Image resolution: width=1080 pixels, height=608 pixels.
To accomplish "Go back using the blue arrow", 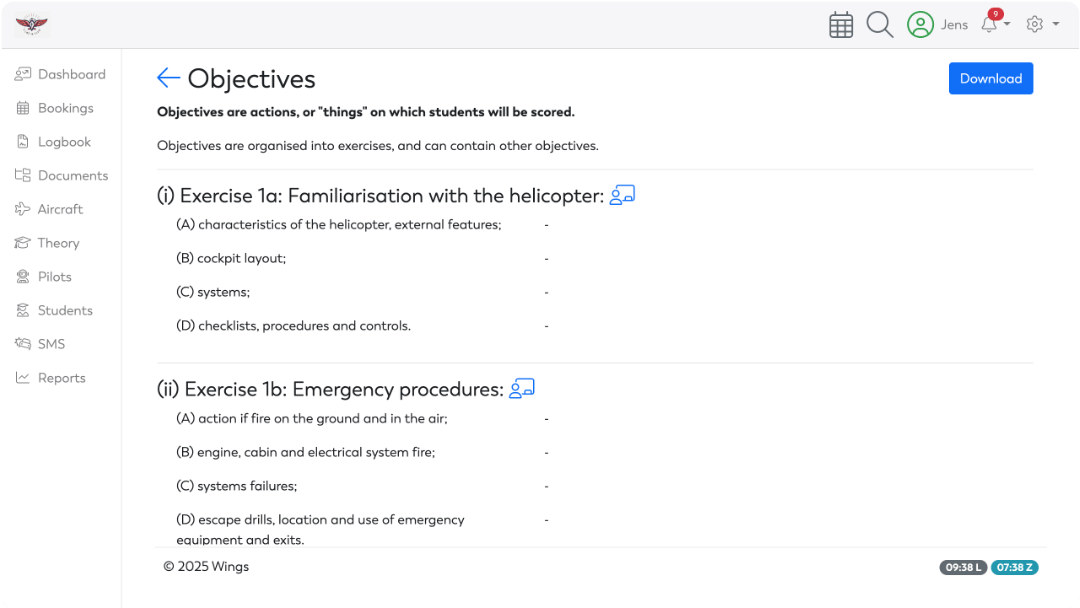I will 167,77.
